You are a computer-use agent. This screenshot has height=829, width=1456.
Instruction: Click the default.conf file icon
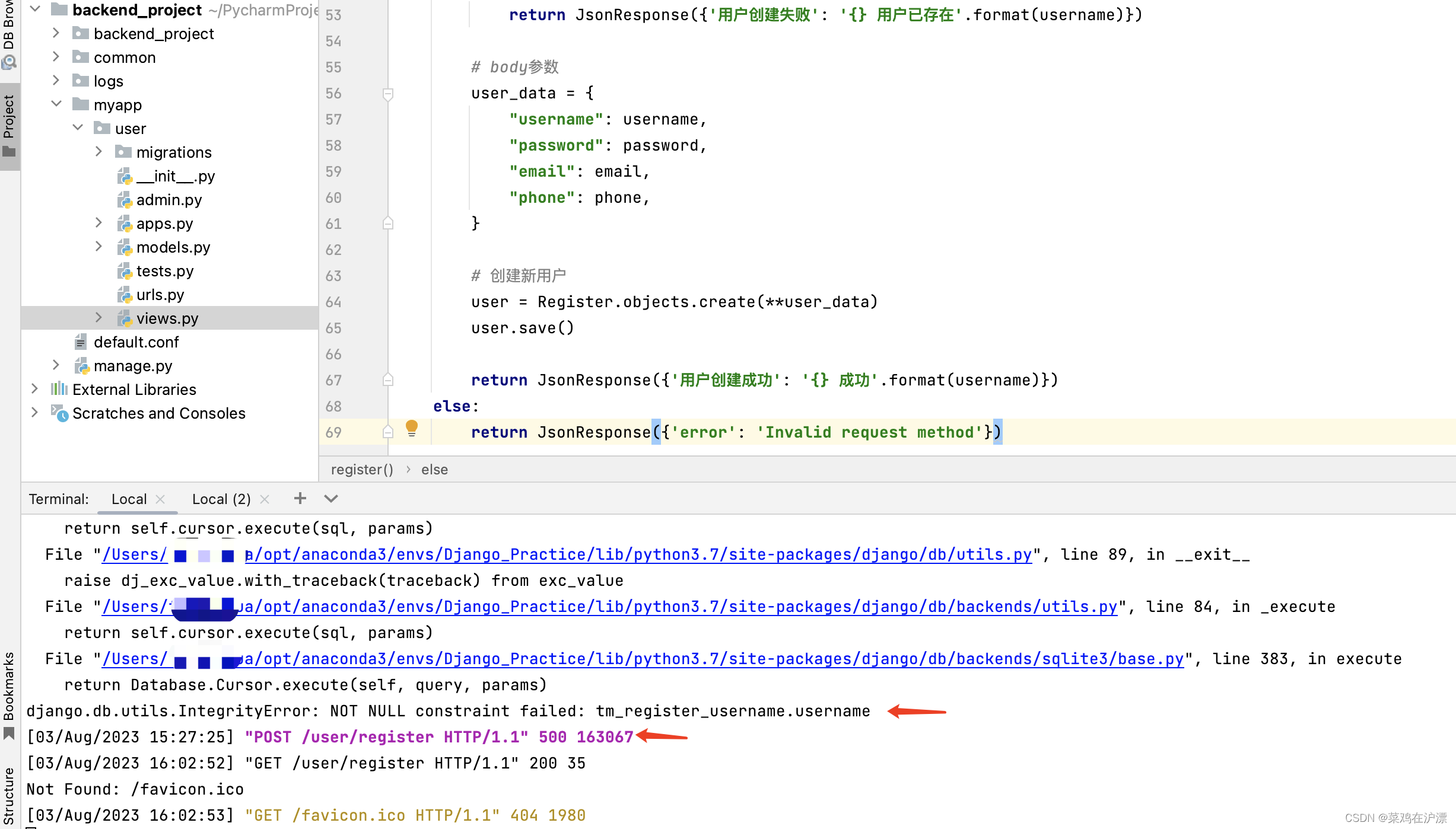[81, 342]
